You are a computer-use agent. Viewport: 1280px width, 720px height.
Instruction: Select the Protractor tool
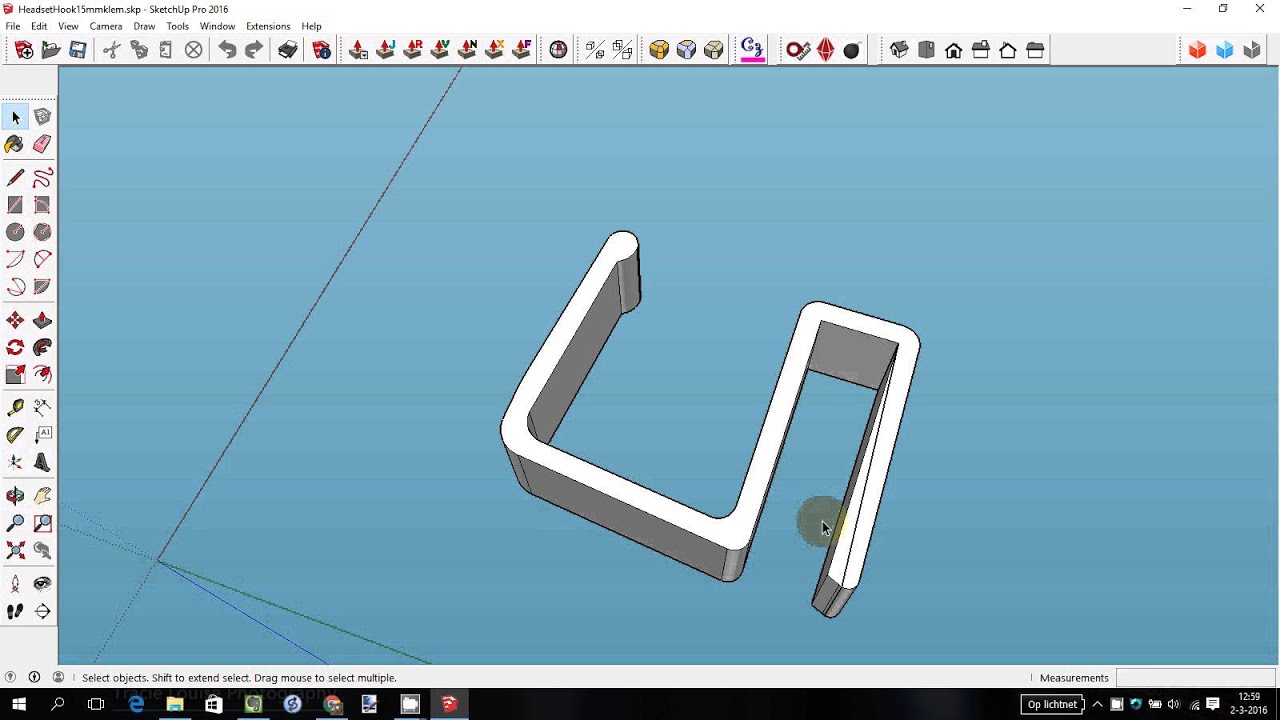(x=15, y=435)
